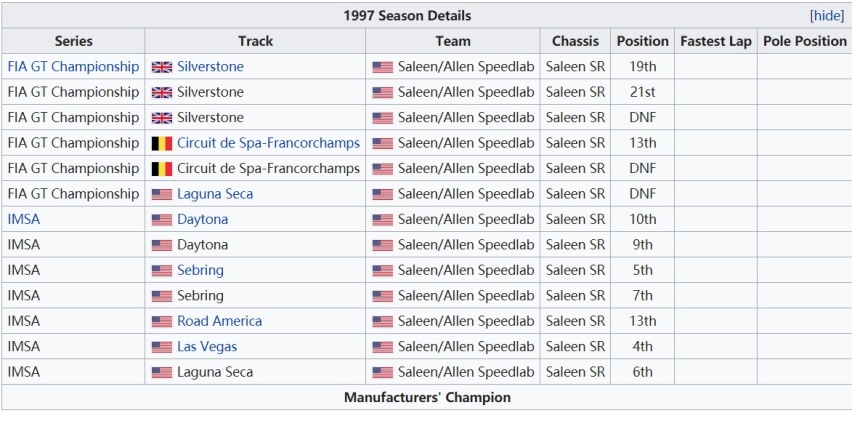Screen dimensions: 852x429
Task: Click the US flag beside Las Vegas
Action: coord(162,347)
